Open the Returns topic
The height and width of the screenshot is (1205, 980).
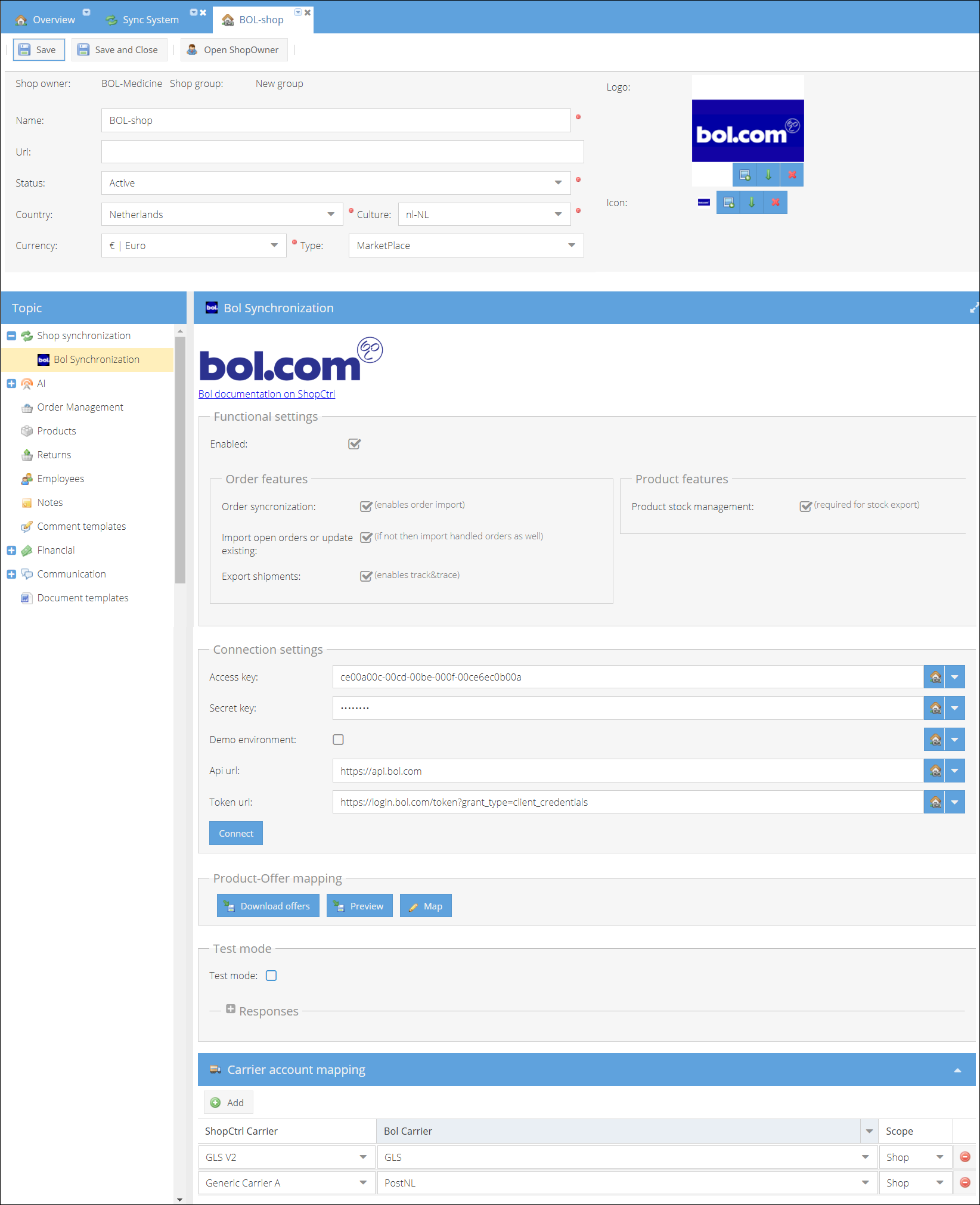click(x=54, y=455)
